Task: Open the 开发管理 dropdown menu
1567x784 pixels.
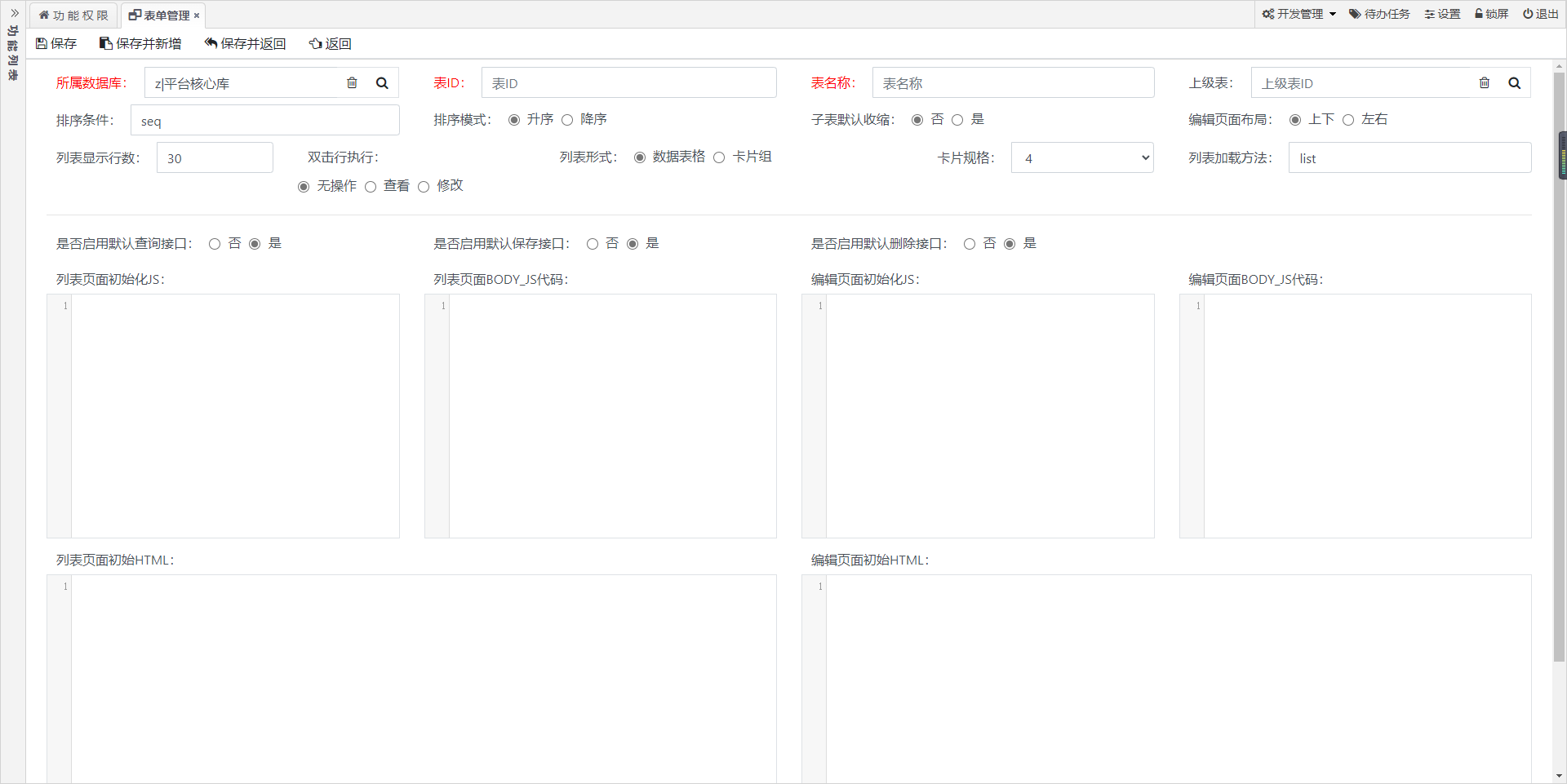Action: (x=1299, y=14)
